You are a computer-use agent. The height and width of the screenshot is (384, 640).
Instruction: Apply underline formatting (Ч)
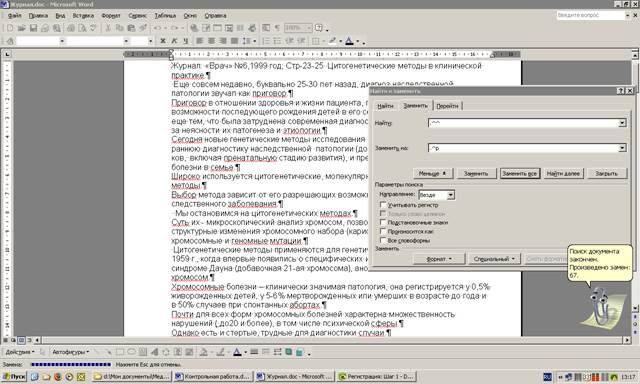(x=186, y=41)
